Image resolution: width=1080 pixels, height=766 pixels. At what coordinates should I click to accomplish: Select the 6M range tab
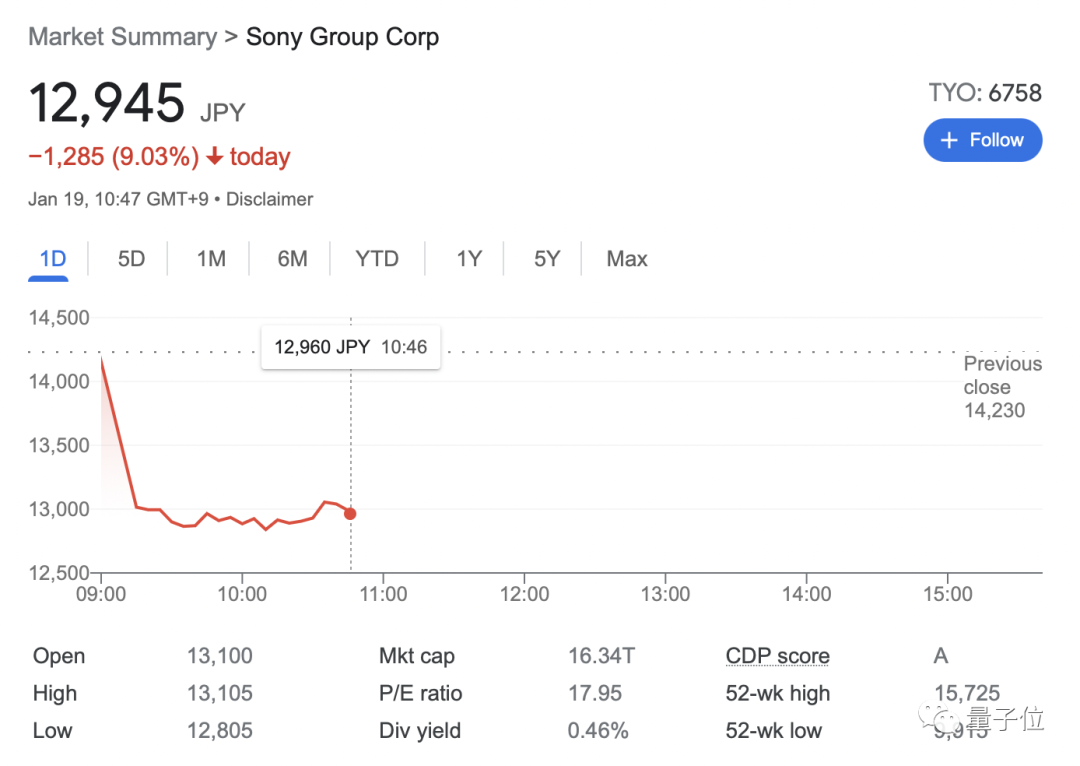pyautogui.click(x=292, y=259)
